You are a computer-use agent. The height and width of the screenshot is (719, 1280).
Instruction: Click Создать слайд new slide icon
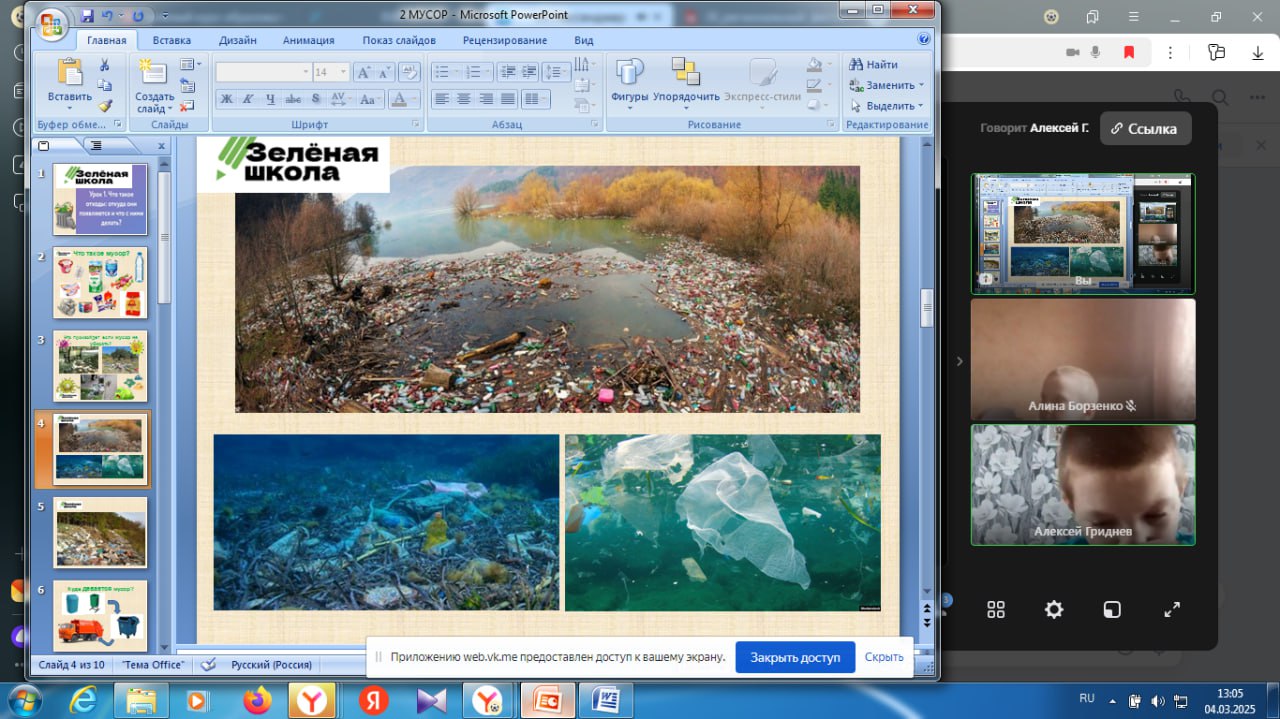(154, 72)
